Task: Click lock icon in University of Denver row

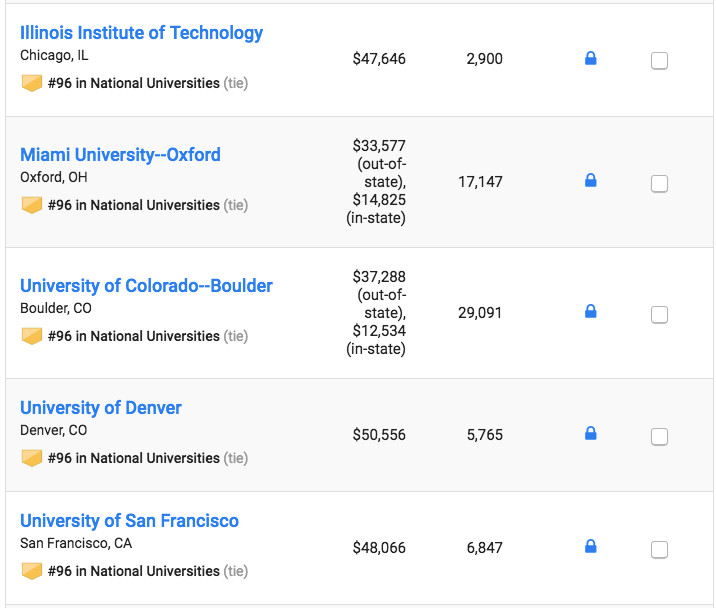Action: (x=590, y=434)
